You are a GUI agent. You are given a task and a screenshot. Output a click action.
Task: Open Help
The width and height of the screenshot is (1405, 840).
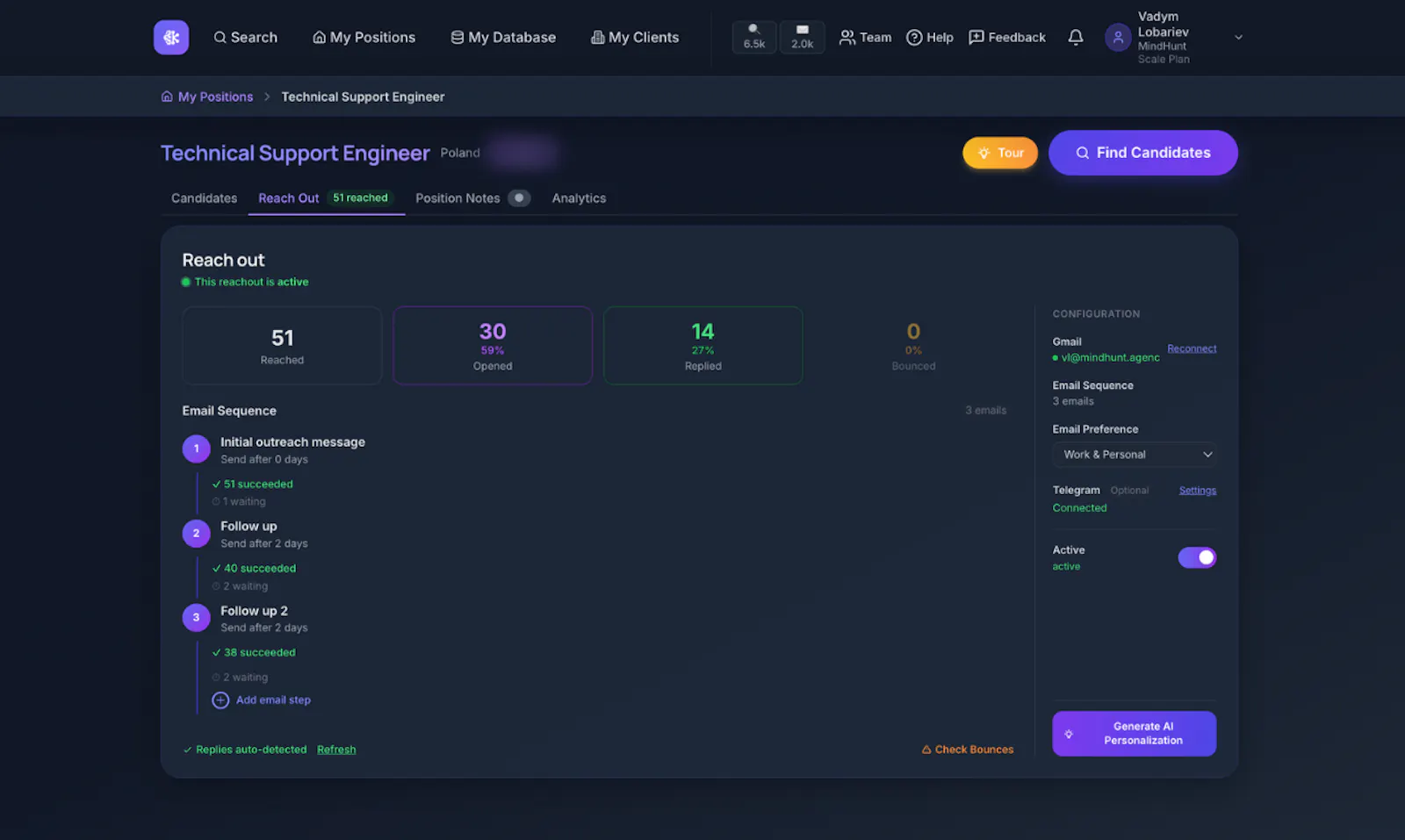click(x=930, y=37)
